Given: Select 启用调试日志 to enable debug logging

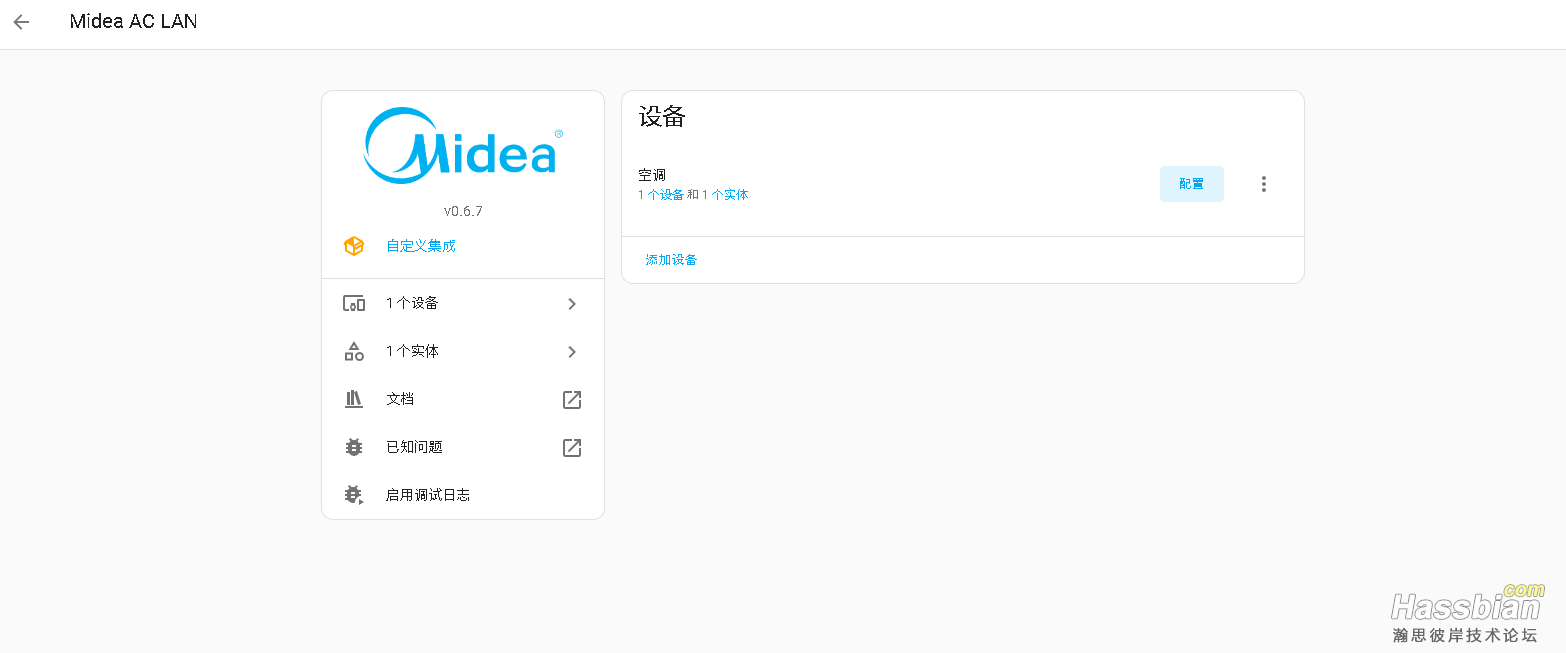Looking at the screenshot, I should click(463, 495).
